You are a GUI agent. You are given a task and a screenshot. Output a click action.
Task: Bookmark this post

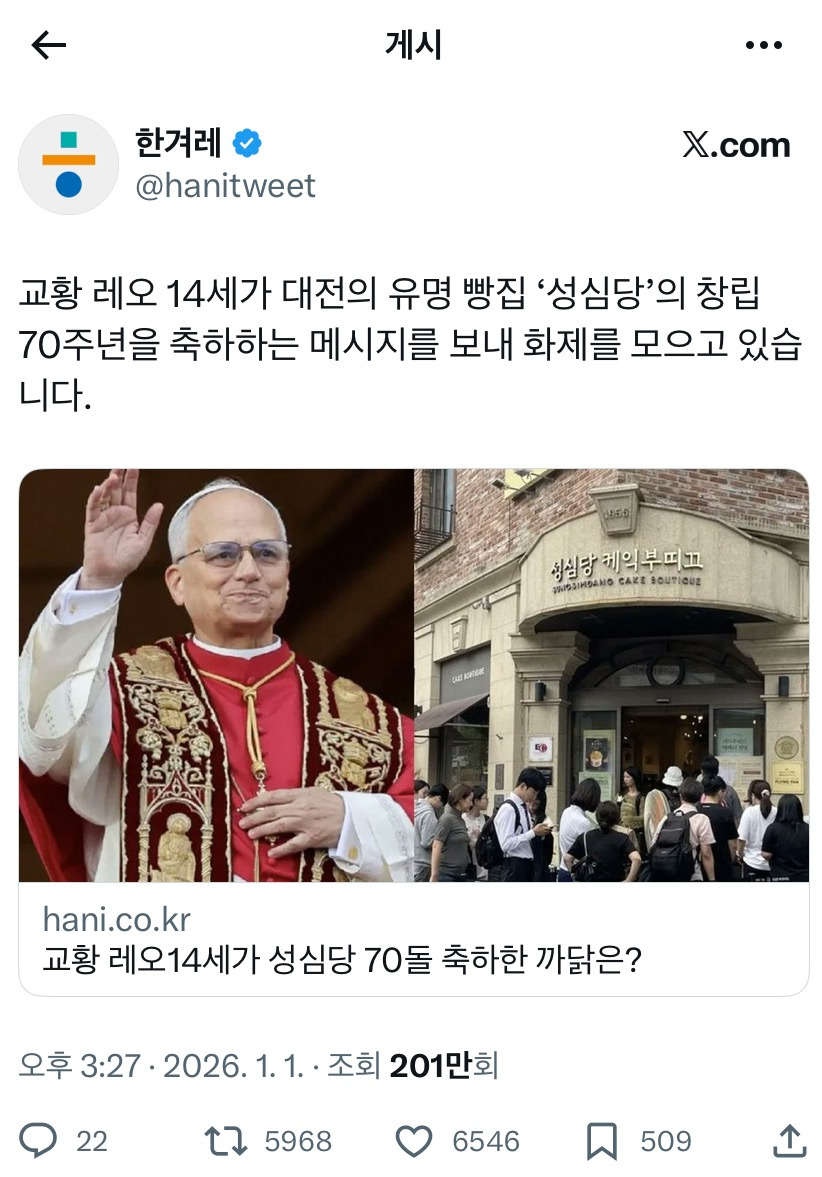coord(601,1141)
